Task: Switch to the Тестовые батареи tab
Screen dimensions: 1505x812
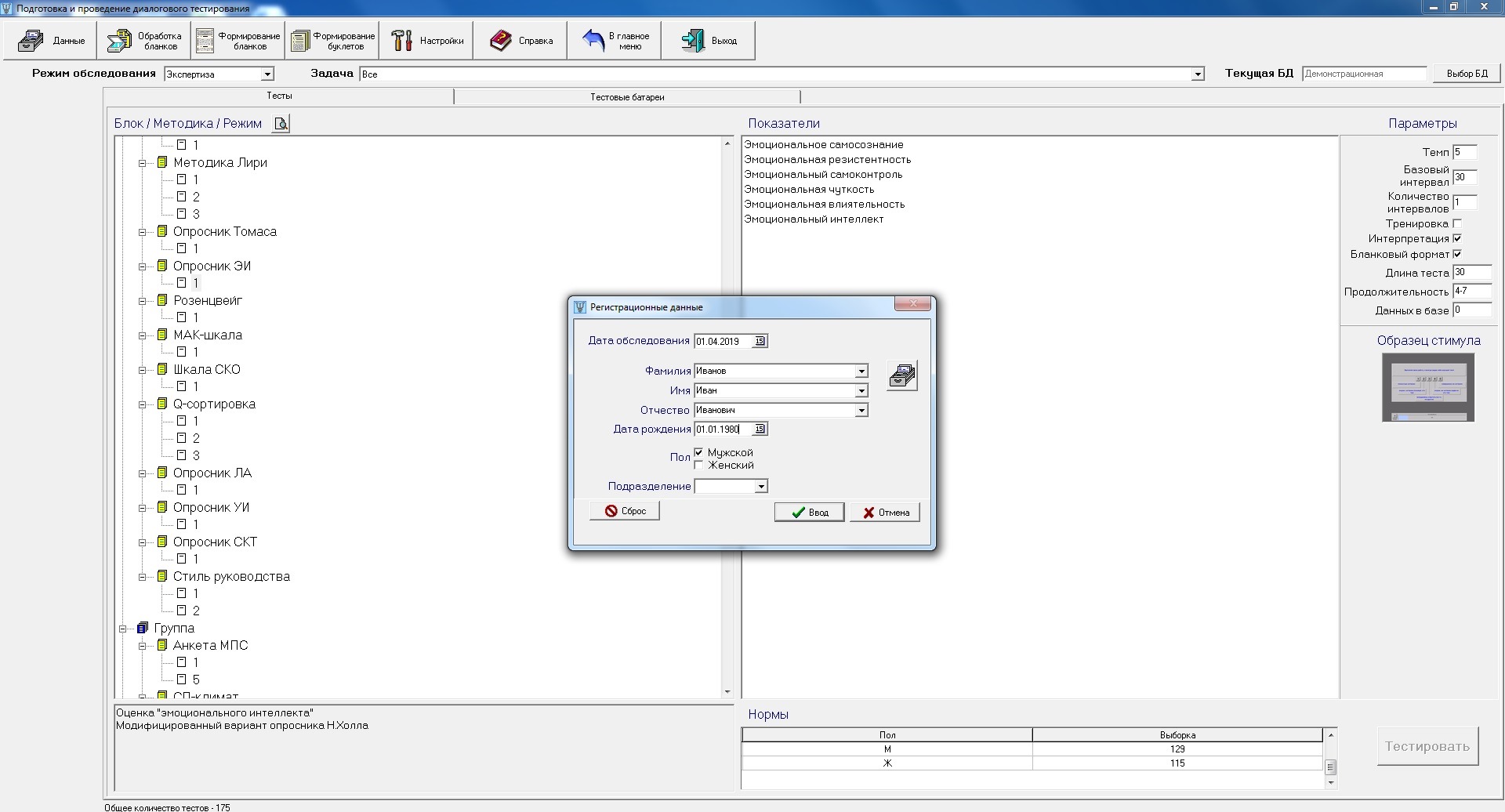Action: [x=627, y=97]
